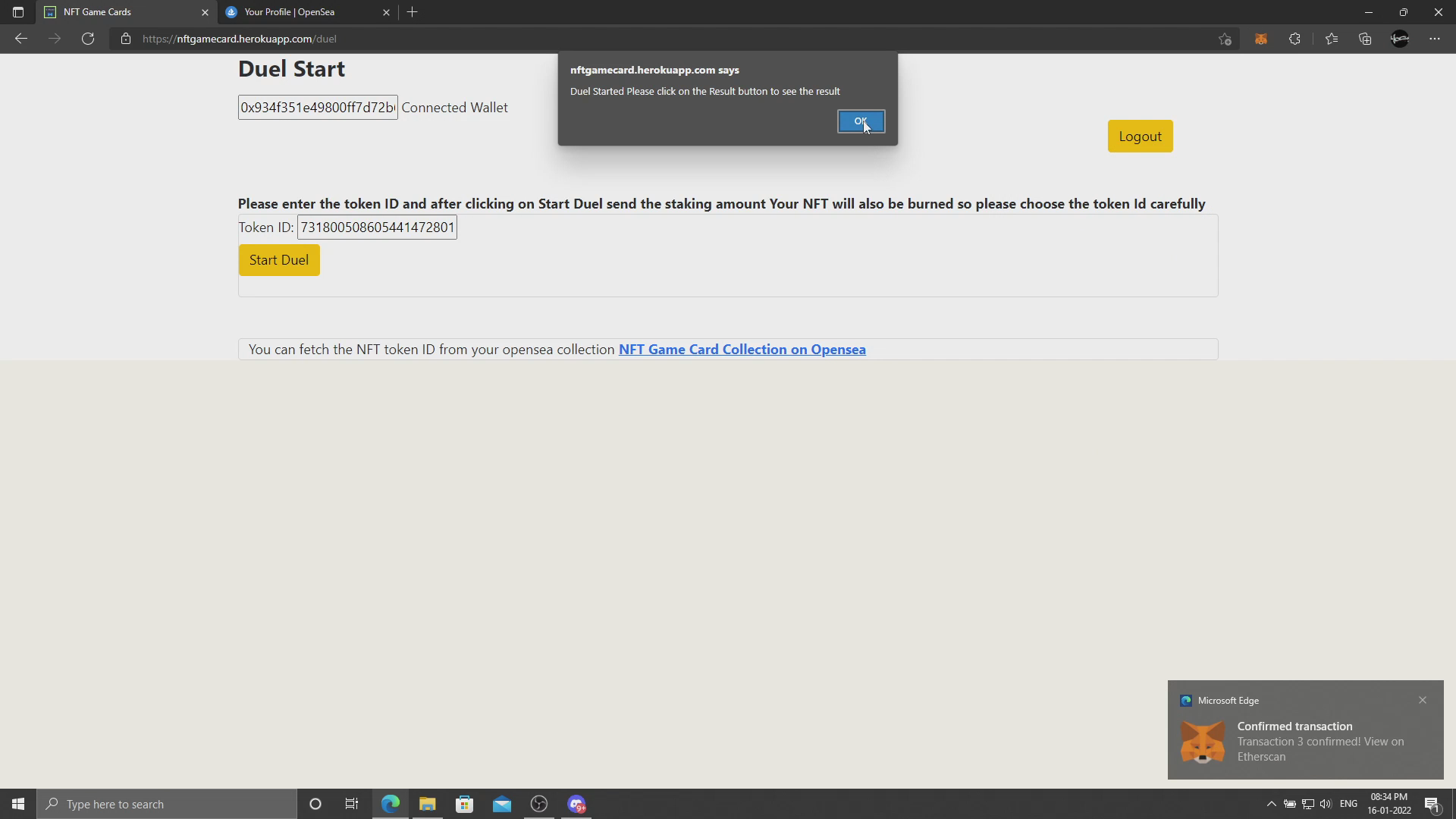
Task: Click the taskbar search box
Action: (x=167, y=804)
